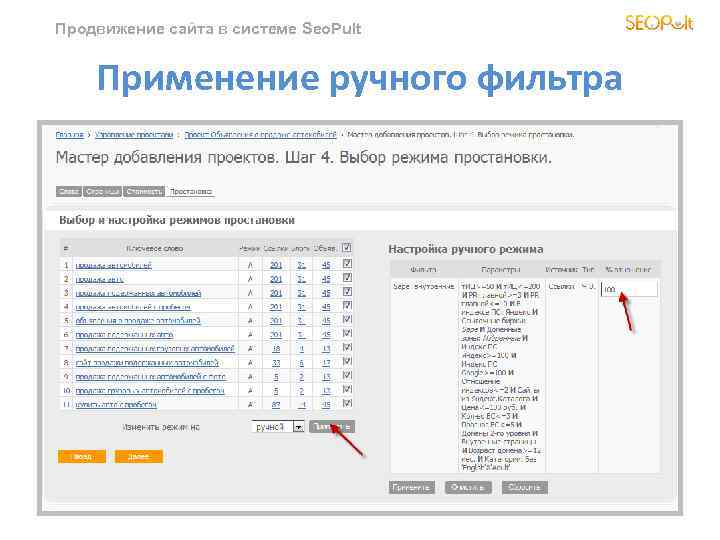The image size is (720, 540).
Task: Click the 'Сбросить' button under manual settings
Action: pyautogui.click(x=525, y=487)
